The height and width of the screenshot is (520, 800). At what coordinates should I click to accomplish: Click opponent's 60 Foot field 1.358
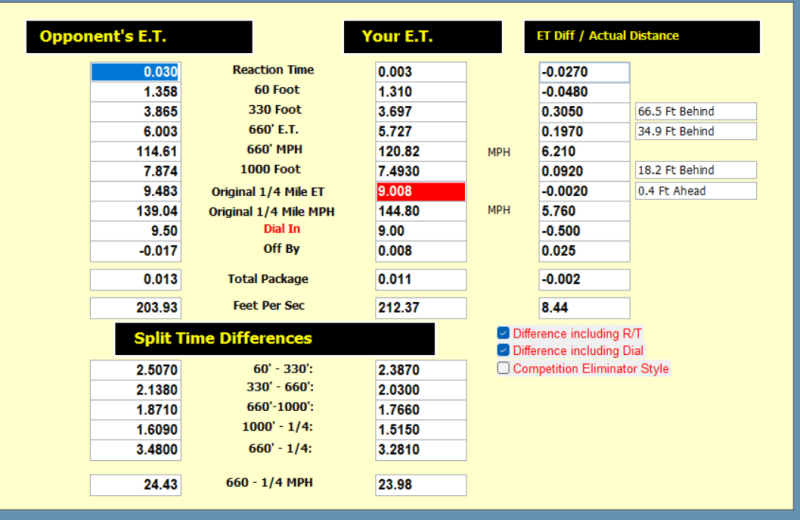click(136, 92)
